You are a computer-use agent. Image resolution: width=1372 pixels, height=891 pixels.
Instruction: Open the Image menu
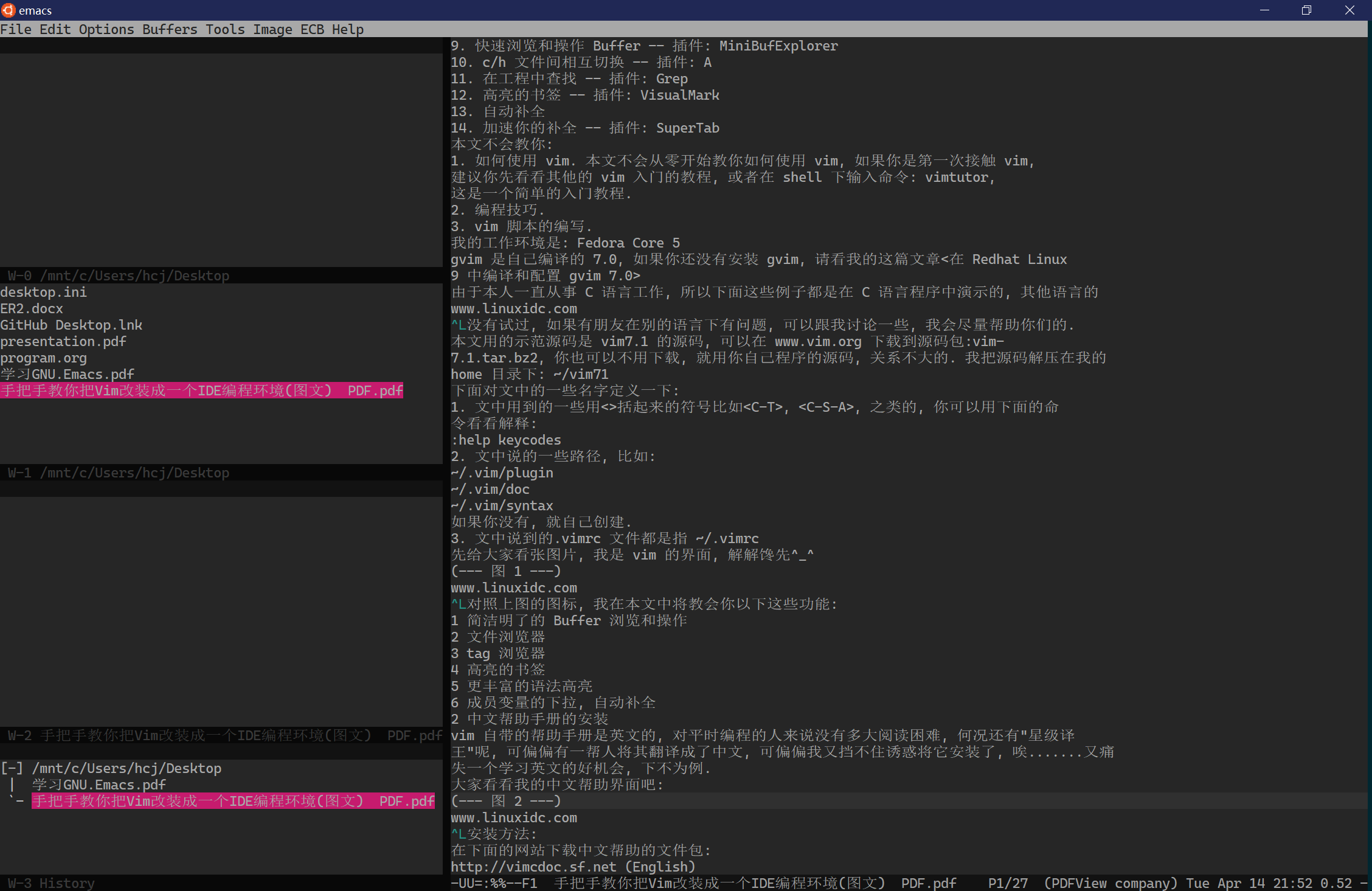[x=272, y=29]
